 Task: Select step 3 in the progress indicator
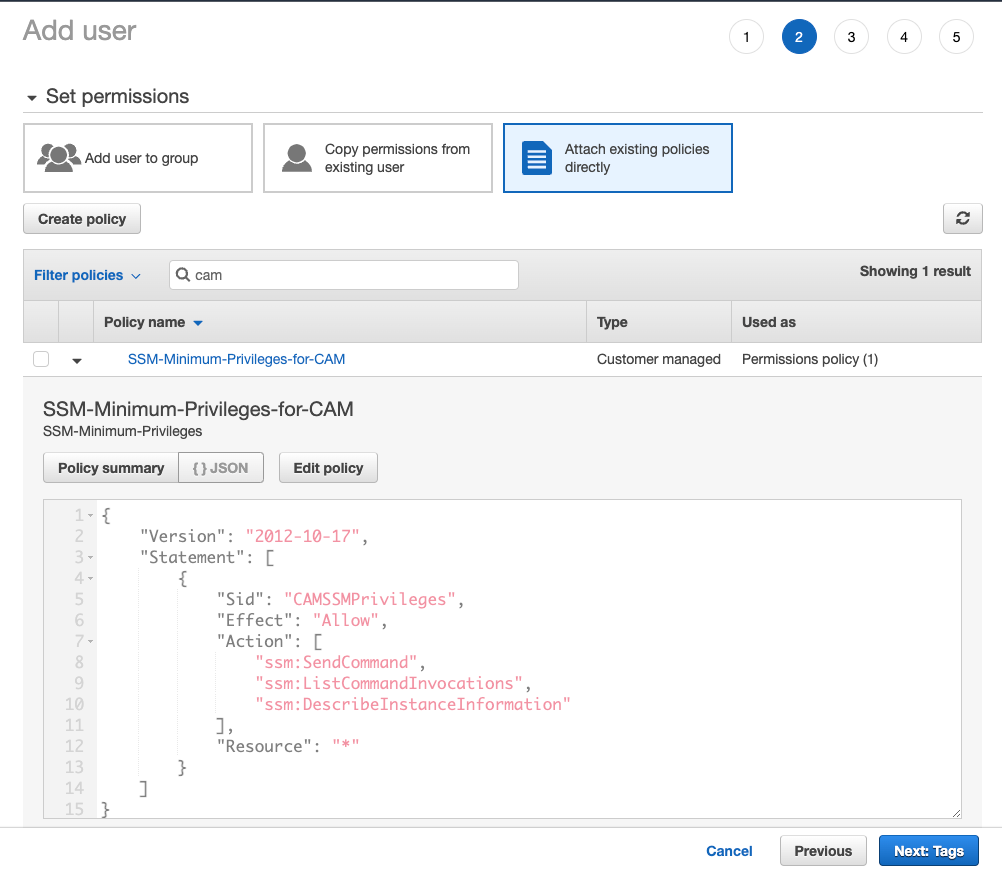[x=851, y=36]
